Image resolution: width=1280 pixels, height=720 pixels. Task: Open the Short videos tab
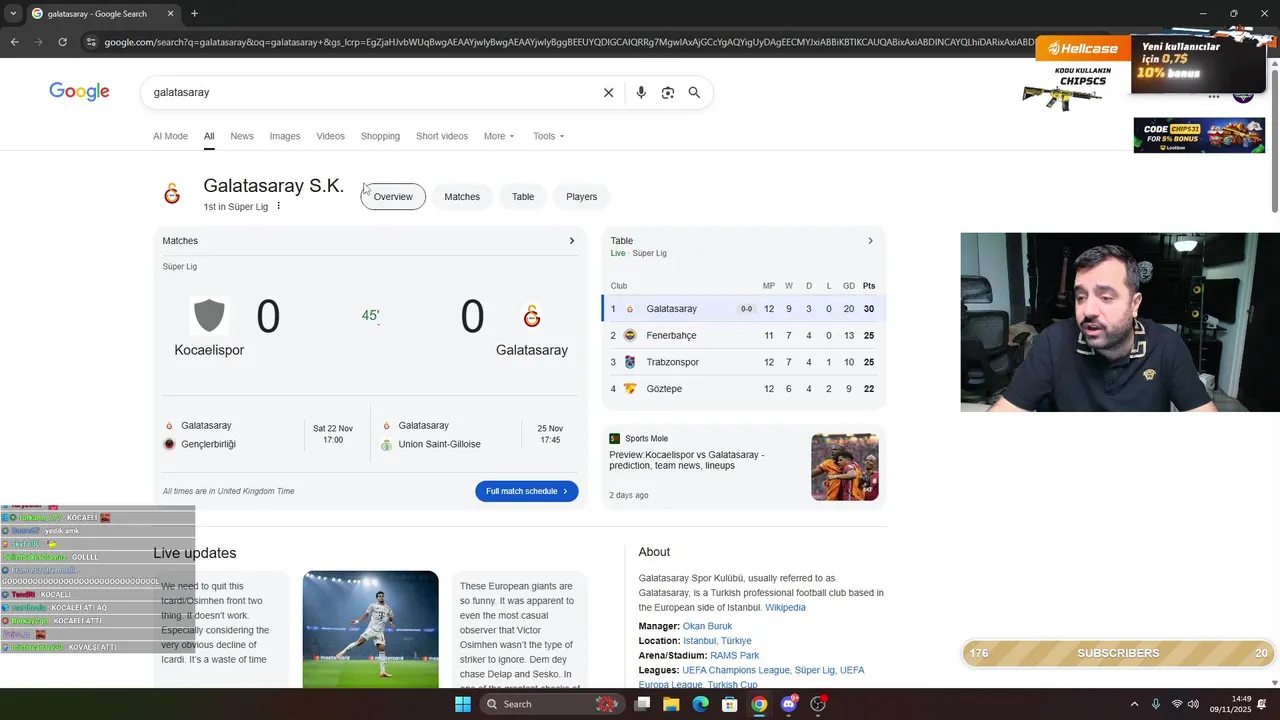point(442,136)
